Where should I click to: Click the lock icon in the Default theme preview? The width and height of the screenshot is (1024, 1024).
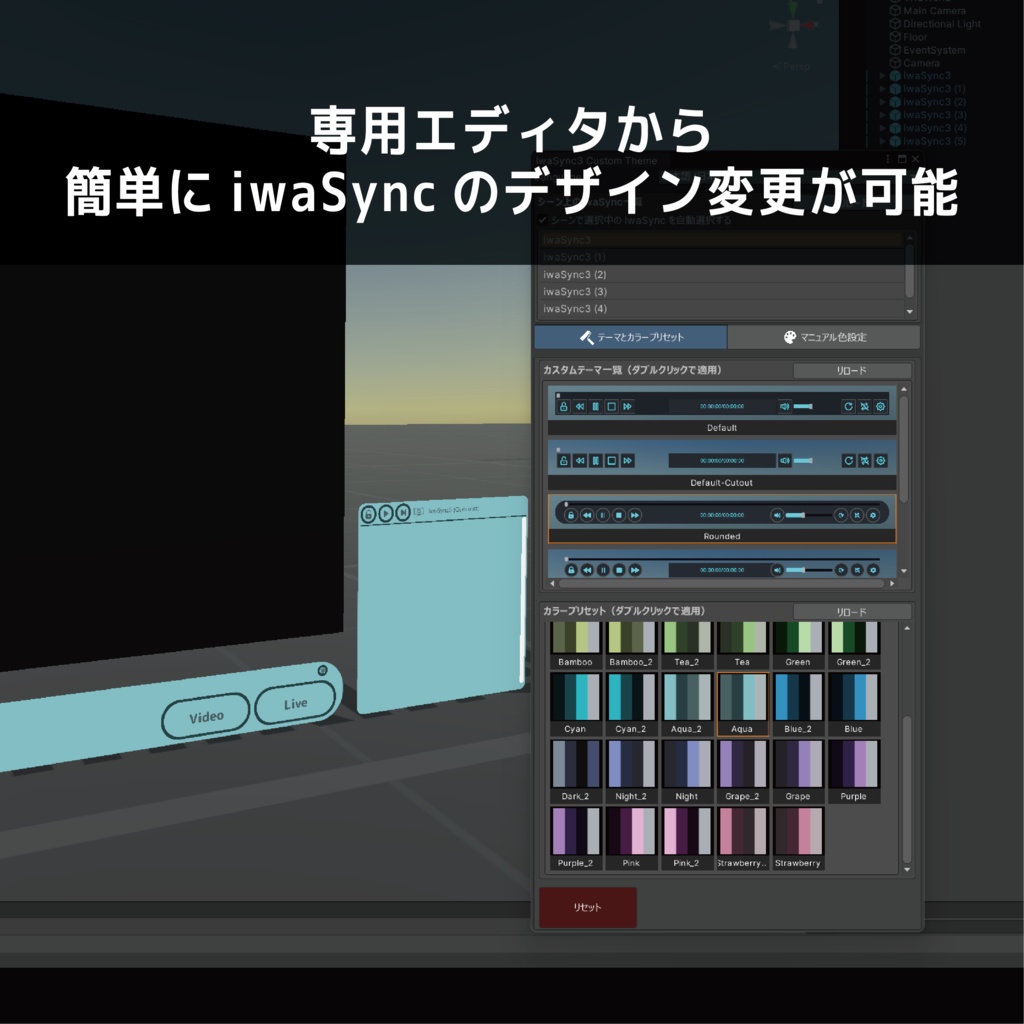point(563,406)
